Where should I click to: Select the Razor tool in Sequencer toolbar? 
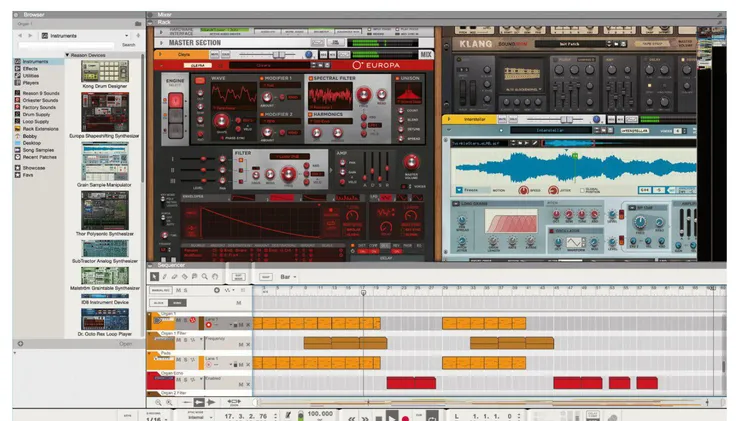click(185, 277)
